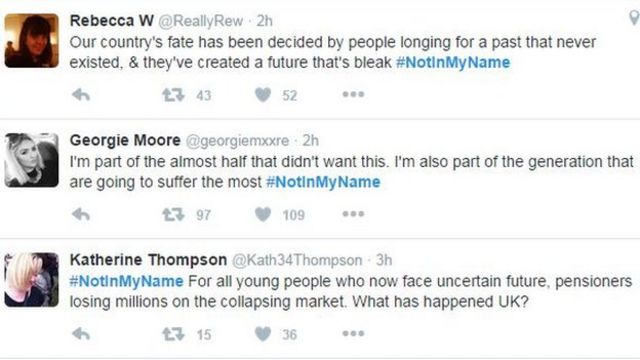Click #NotInMyName hashtag in Rebecca W's tweet
This screenshot has width=640, height=360.
(453, 62)
